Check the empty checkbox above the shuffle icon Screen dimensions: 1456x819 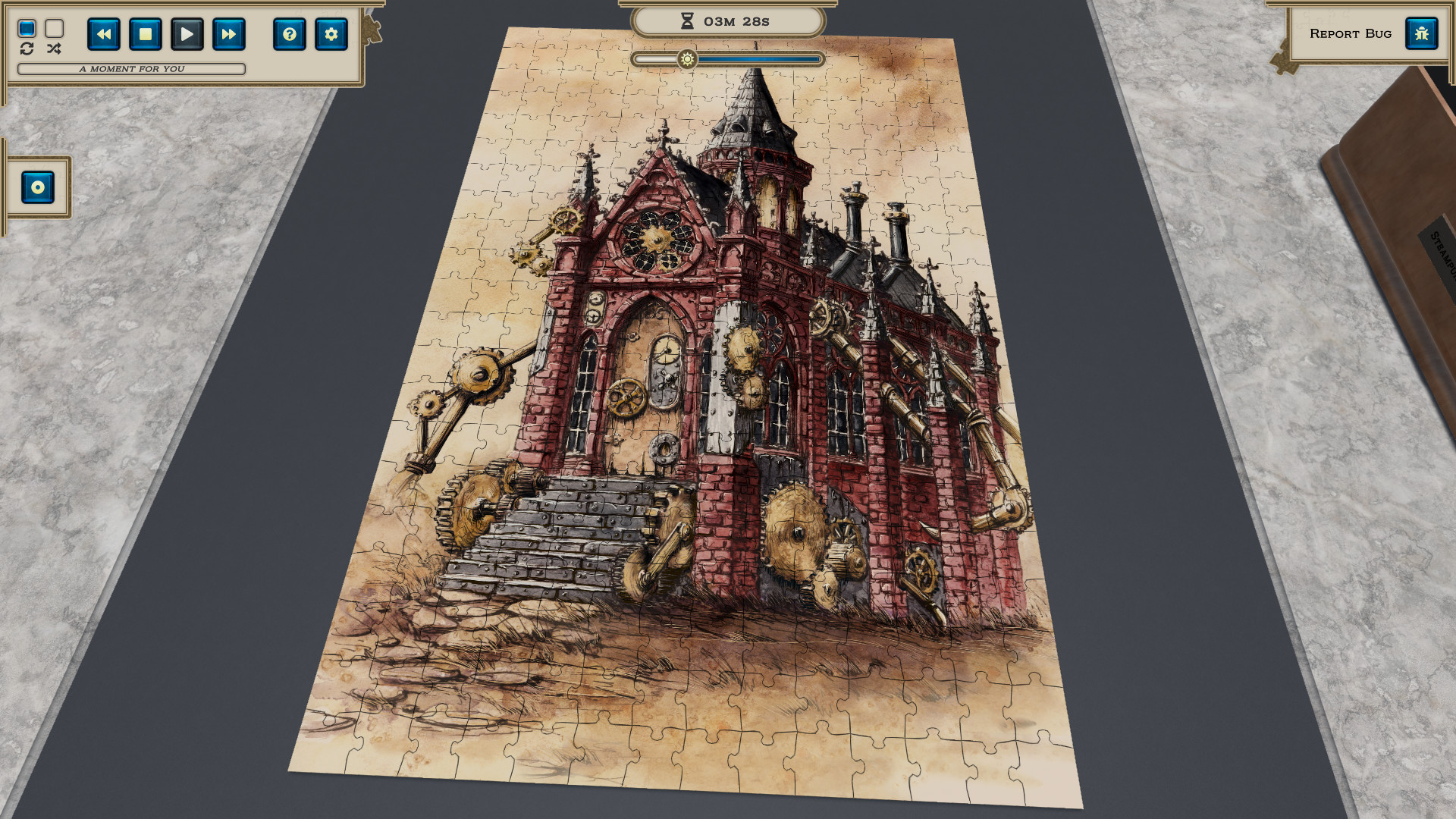(53, 27)
